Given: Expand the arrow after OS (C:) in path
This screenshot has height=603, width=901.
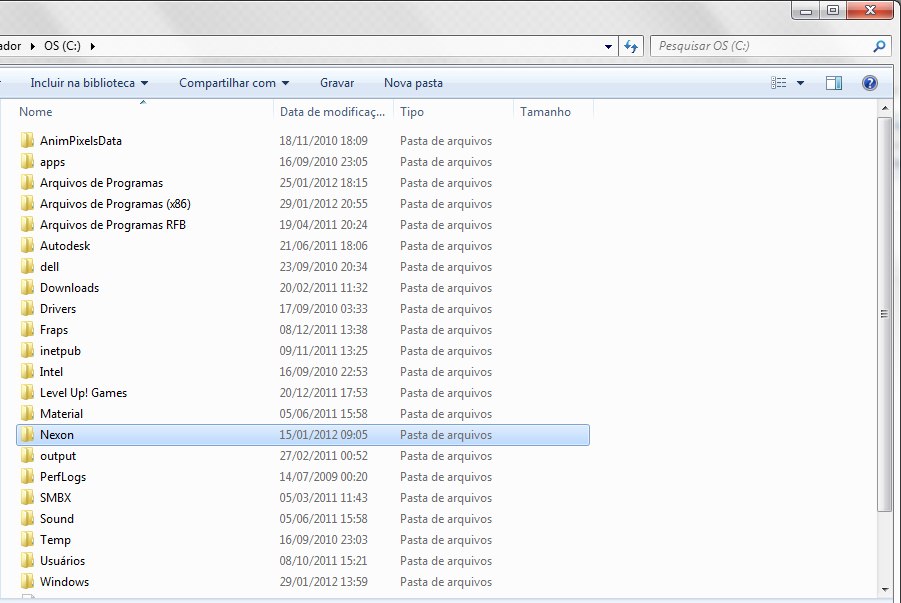Looking at the screenshot, I should tap(93, 46).
